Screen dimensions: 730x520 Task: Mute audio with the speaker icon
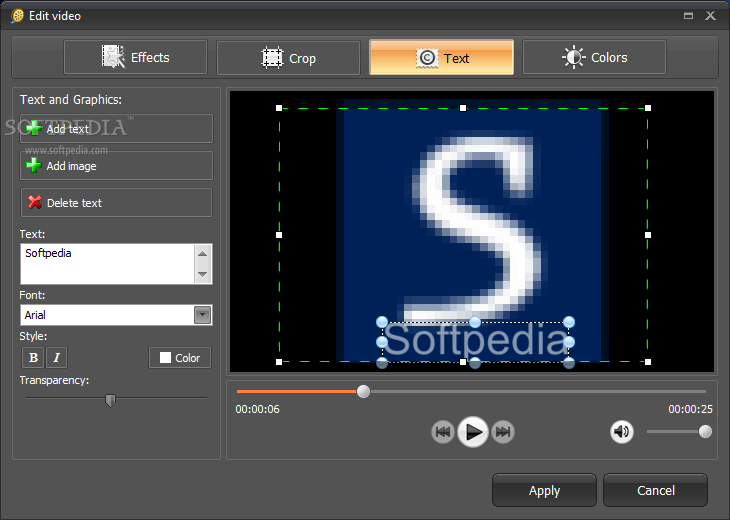pos(622,432)
